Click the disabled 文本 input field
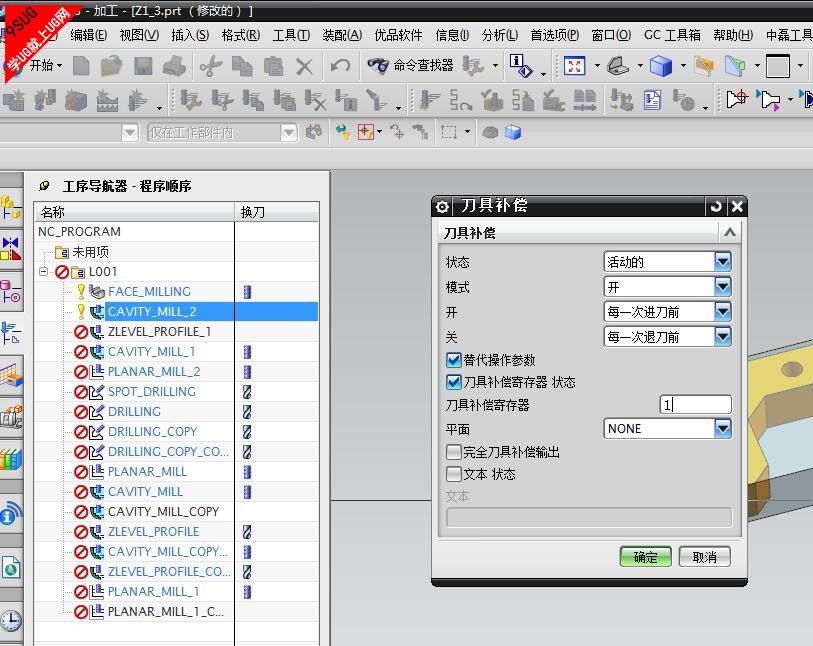The image size is (813, 646). click(x=588, y=517)
